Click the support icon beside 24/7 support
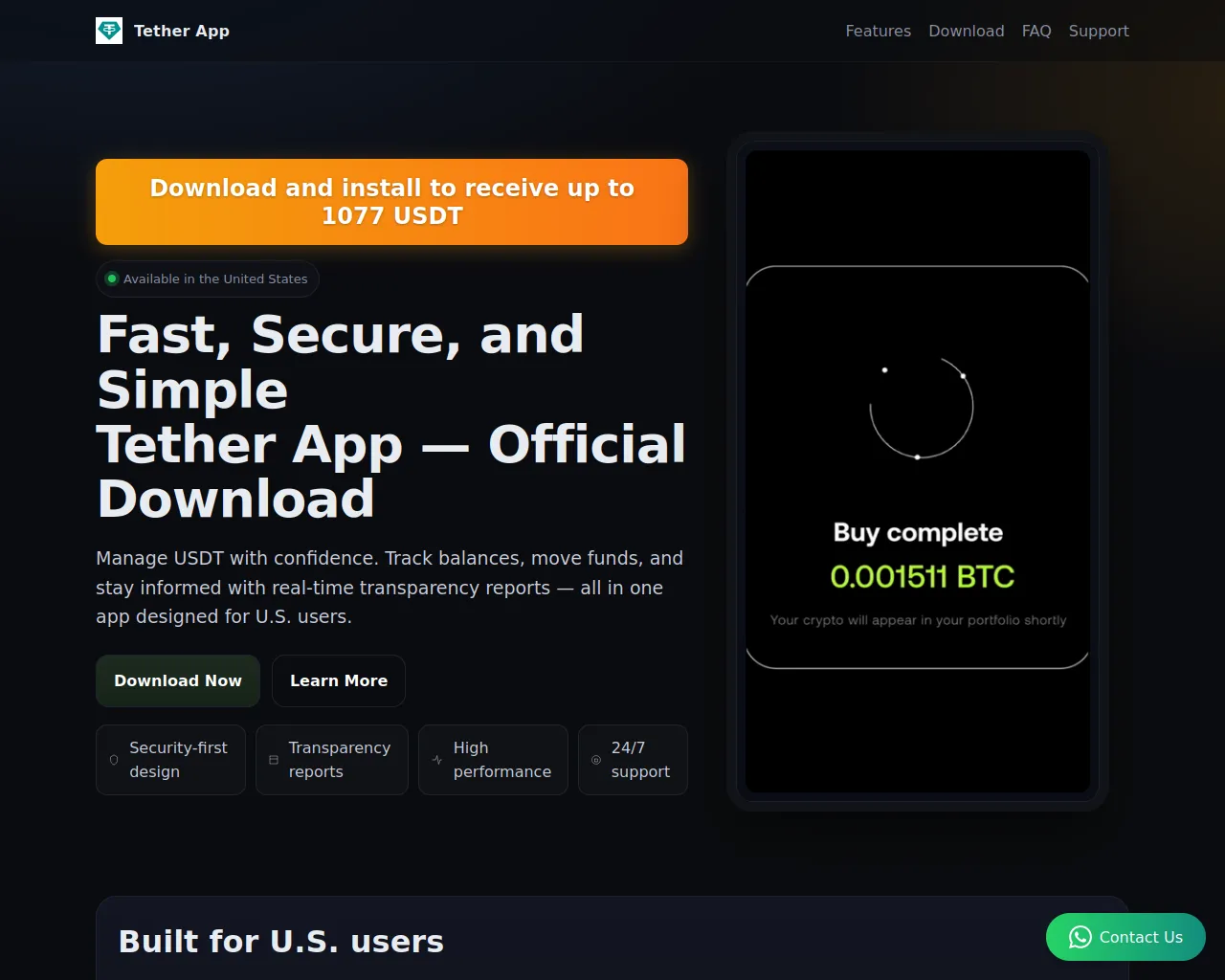This screenshot has width=1225, height=980. point(596,760)
